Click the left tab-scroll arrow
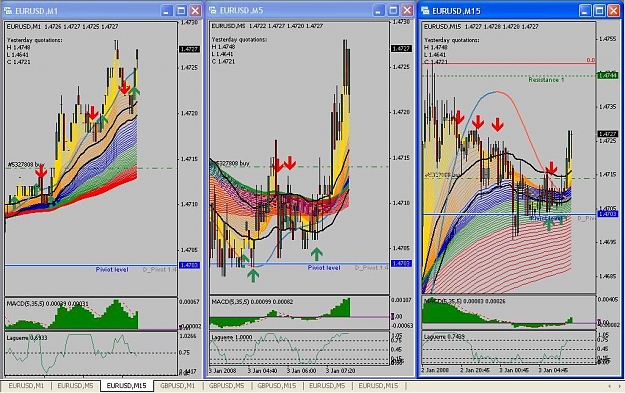 pyautogui.click(x=609, y=386)
